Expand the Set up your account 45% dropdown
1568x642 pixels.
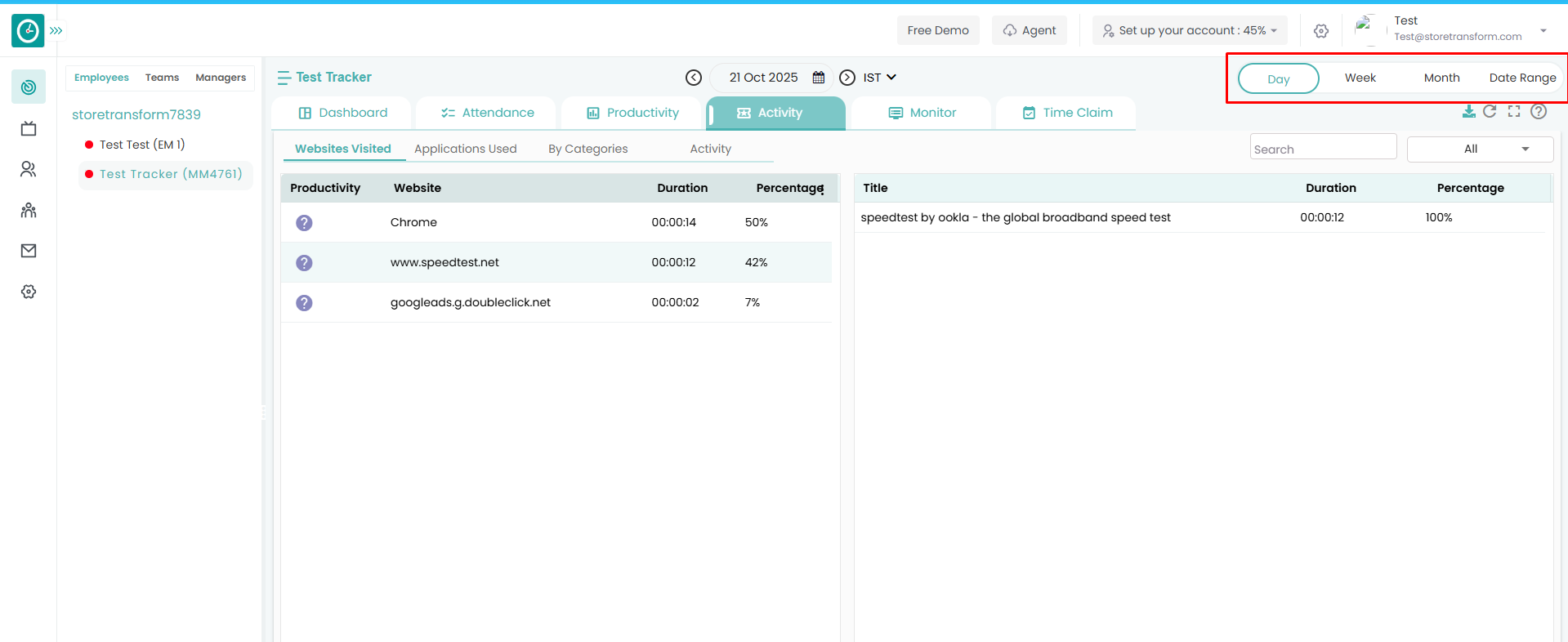tap(1190, 31)
